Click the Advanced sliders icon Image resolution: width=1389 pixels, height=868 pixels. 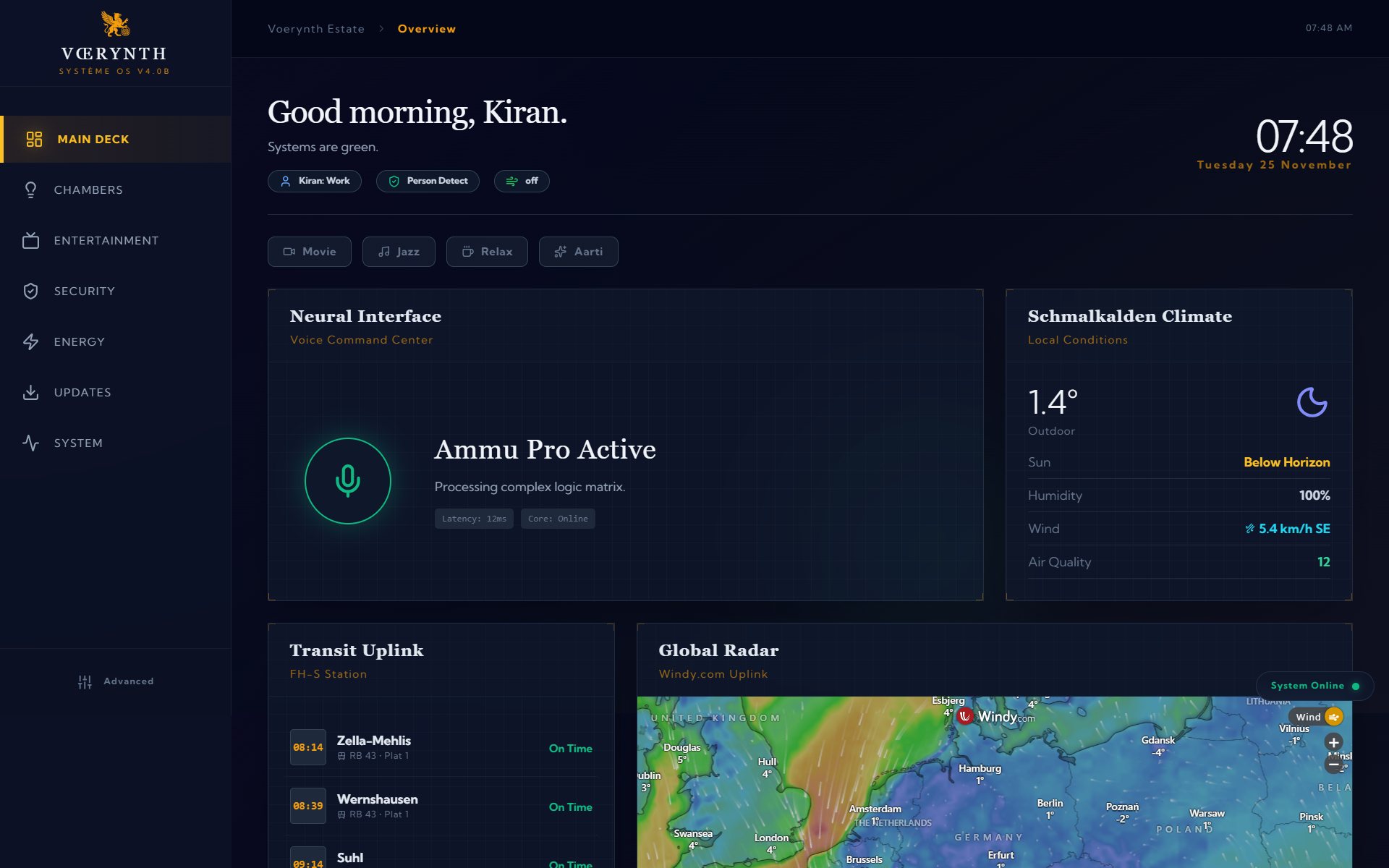[85, 681]
